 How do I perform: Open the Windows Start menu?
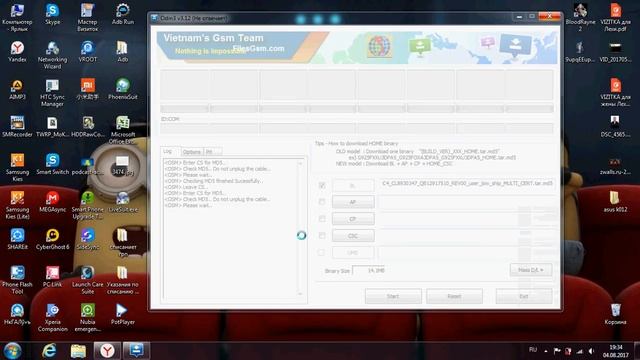pos(12,351)
